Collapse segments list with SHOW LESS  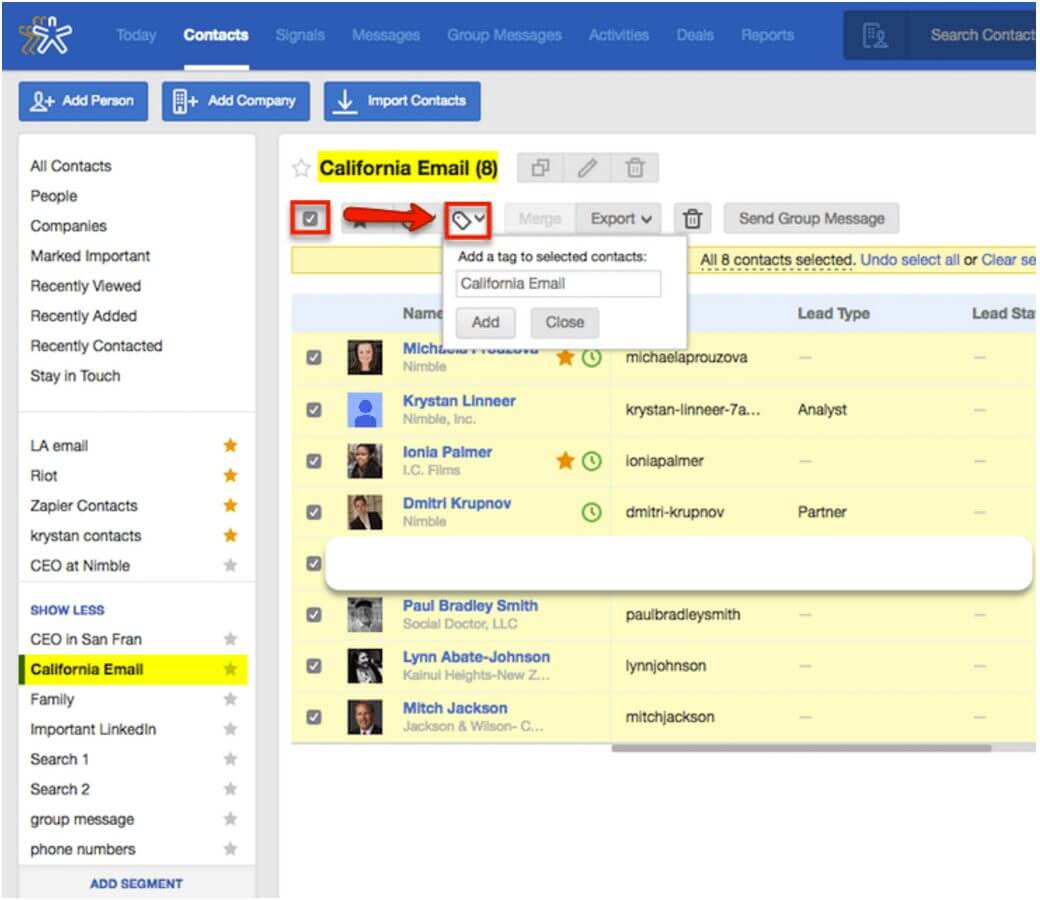(67, 610)
